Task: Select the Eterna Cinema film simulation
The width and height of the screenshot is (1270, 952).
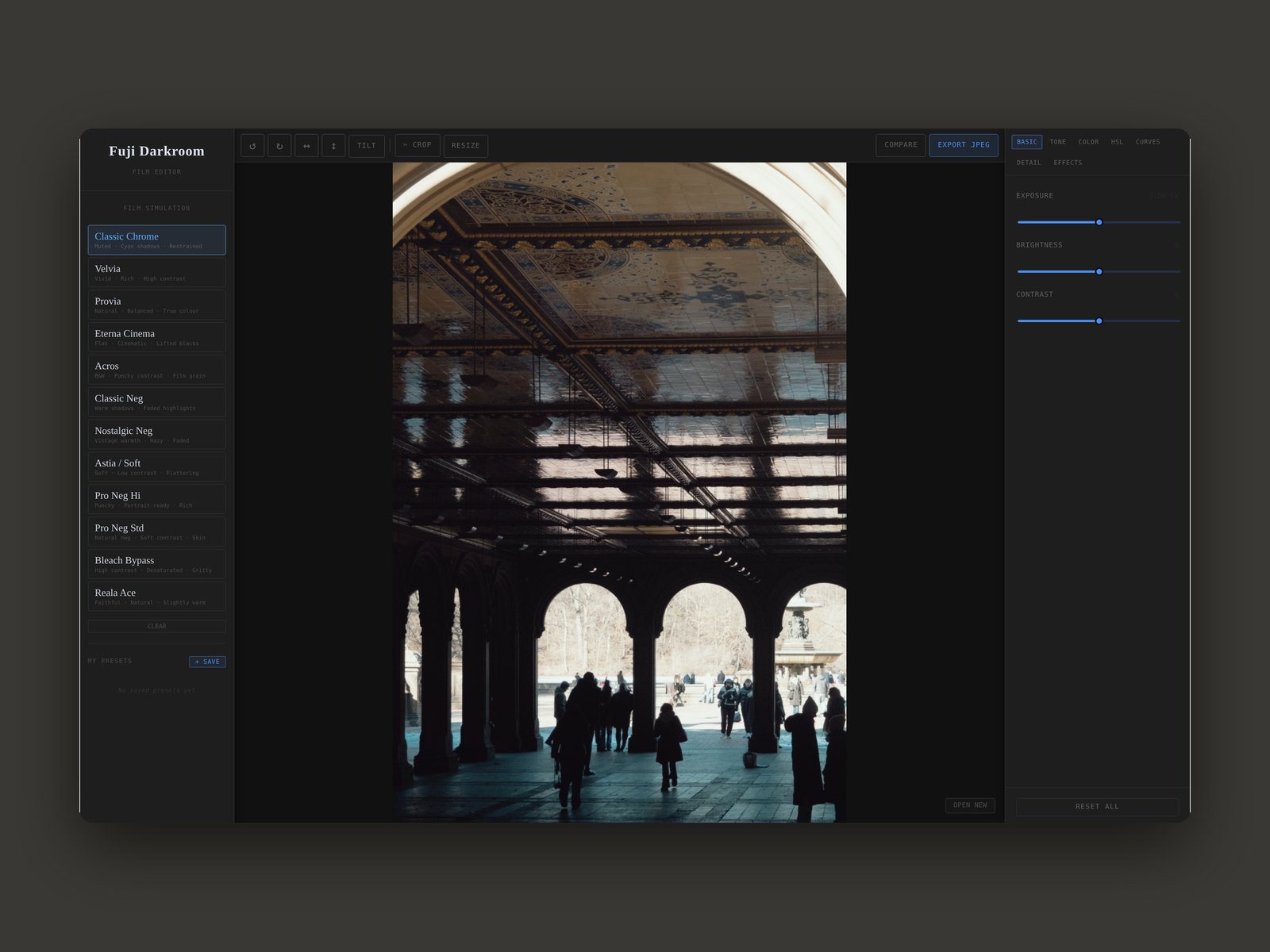Action: 156,337
